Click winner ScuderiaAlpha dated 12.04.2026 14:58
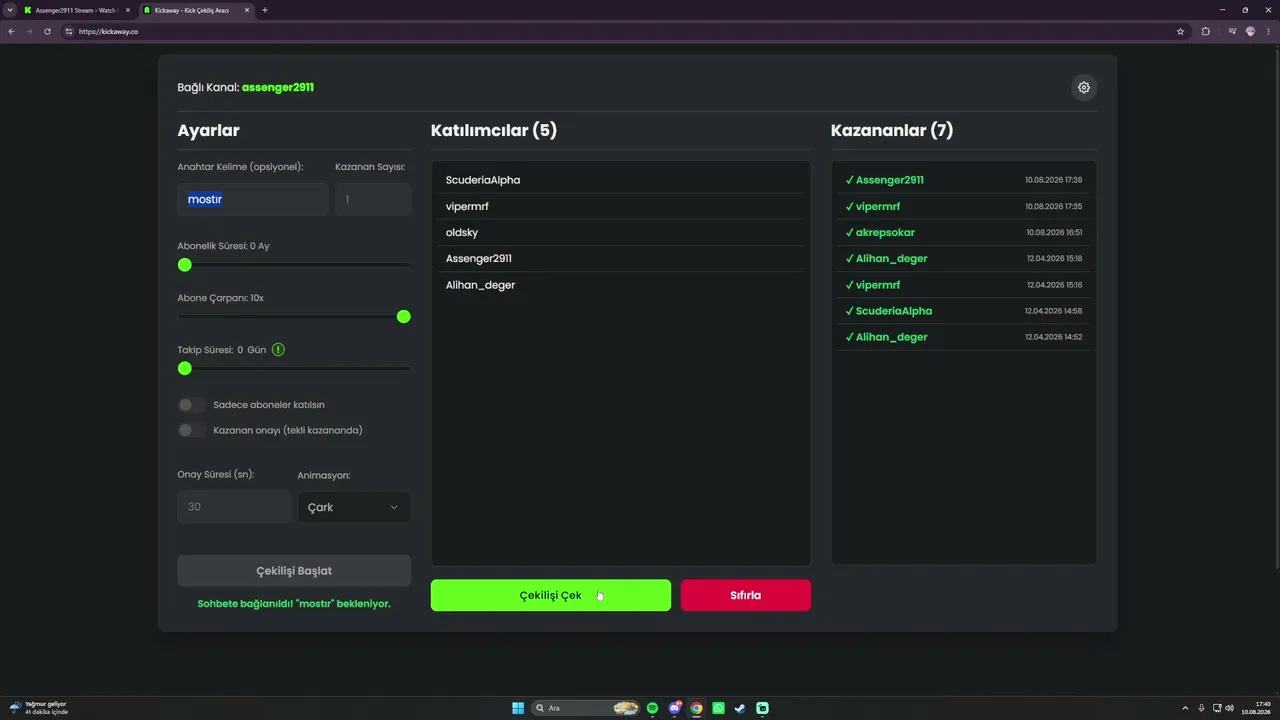Screen dimensions: 1280x720 coord(964,311)
